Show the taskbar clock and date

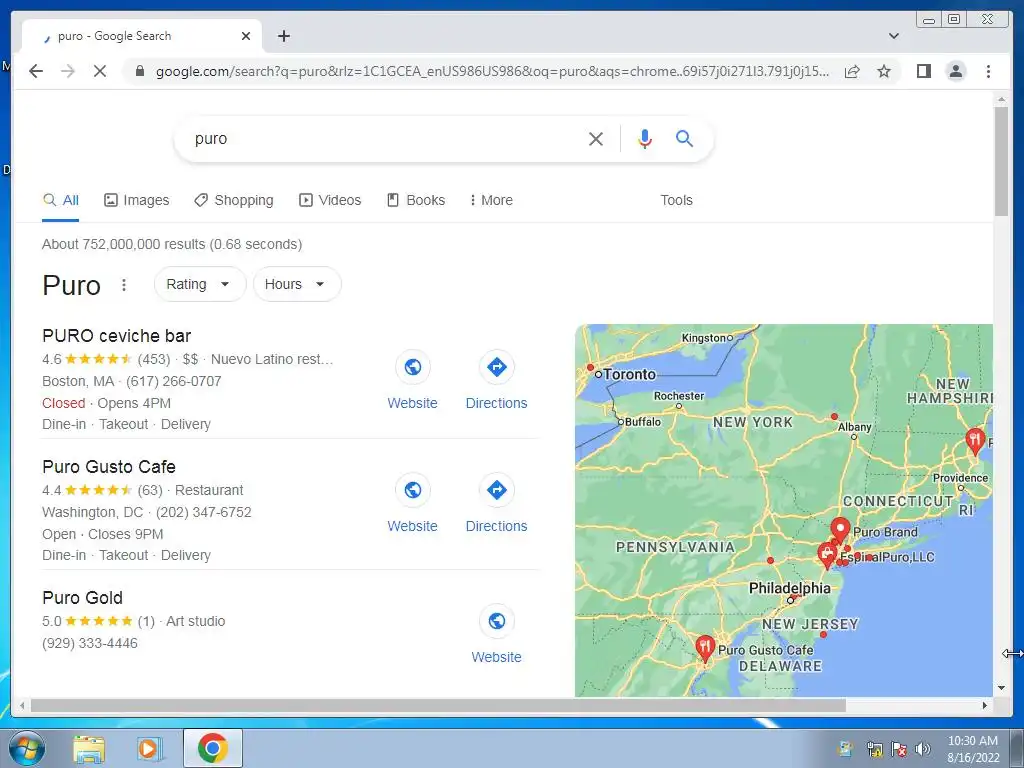click(x=973, y=749)
